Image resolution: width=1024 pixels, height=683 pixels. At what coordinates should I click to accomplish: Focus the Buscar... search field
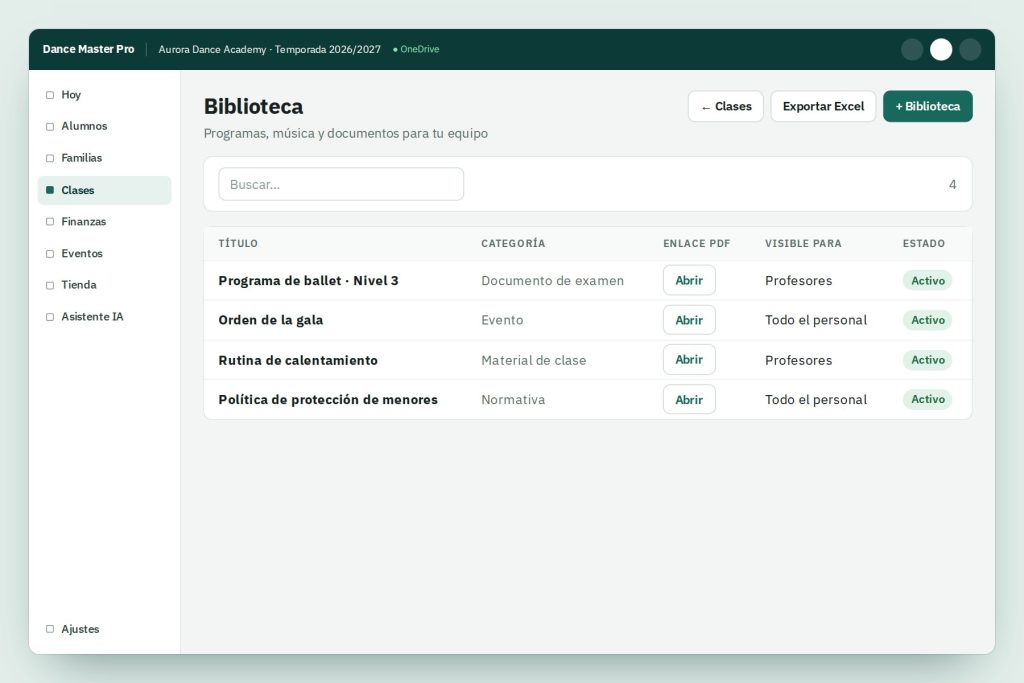(341, 184)
